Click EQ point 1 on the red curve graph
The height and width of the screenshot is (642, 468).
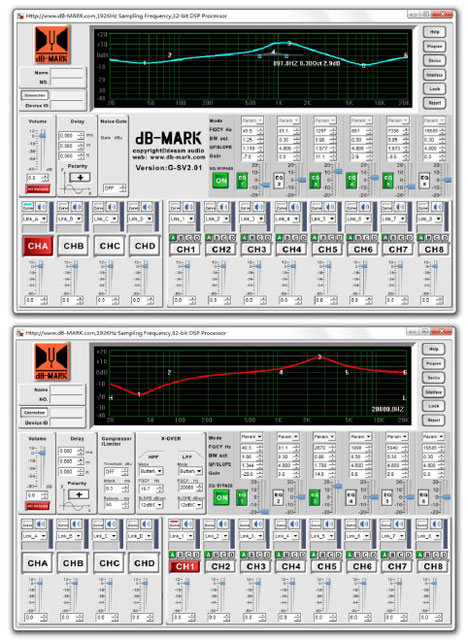coord(139,394)
